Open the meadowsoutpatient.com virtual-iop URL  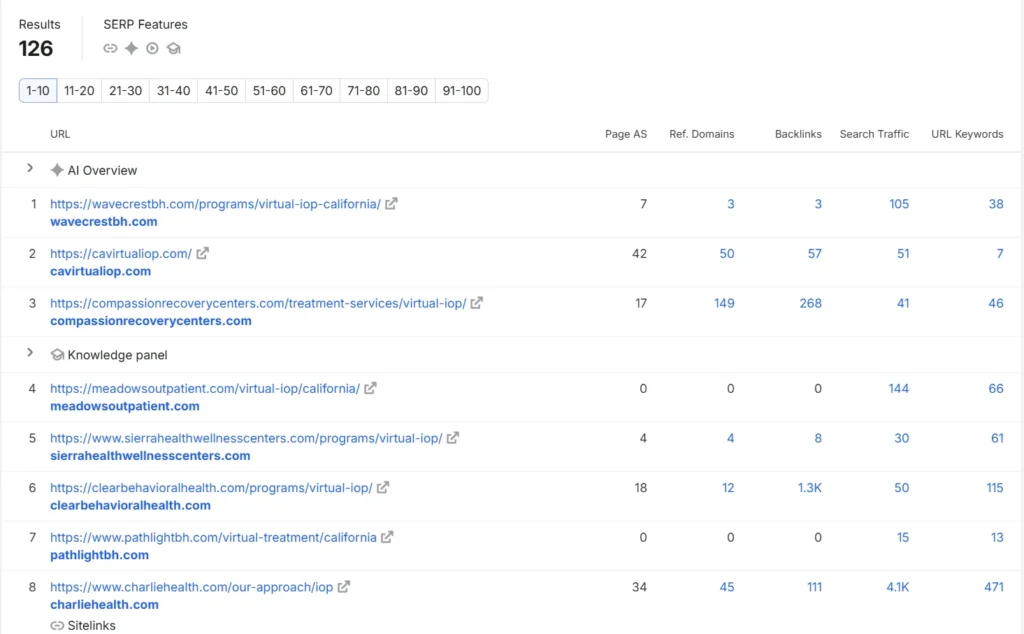pyautogui.click(x=205, y=388)
